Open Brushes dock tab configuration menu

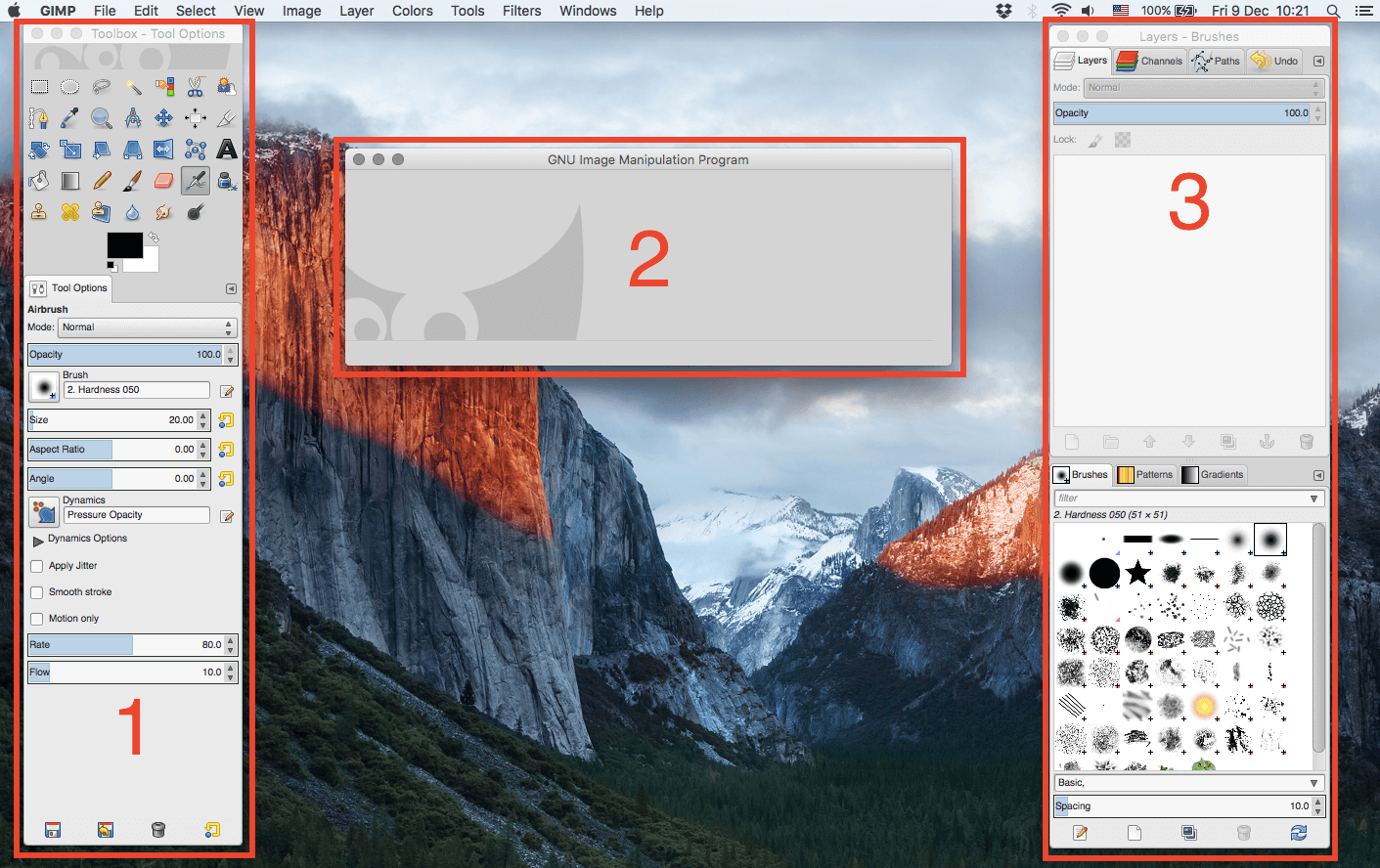point(1318,475)
